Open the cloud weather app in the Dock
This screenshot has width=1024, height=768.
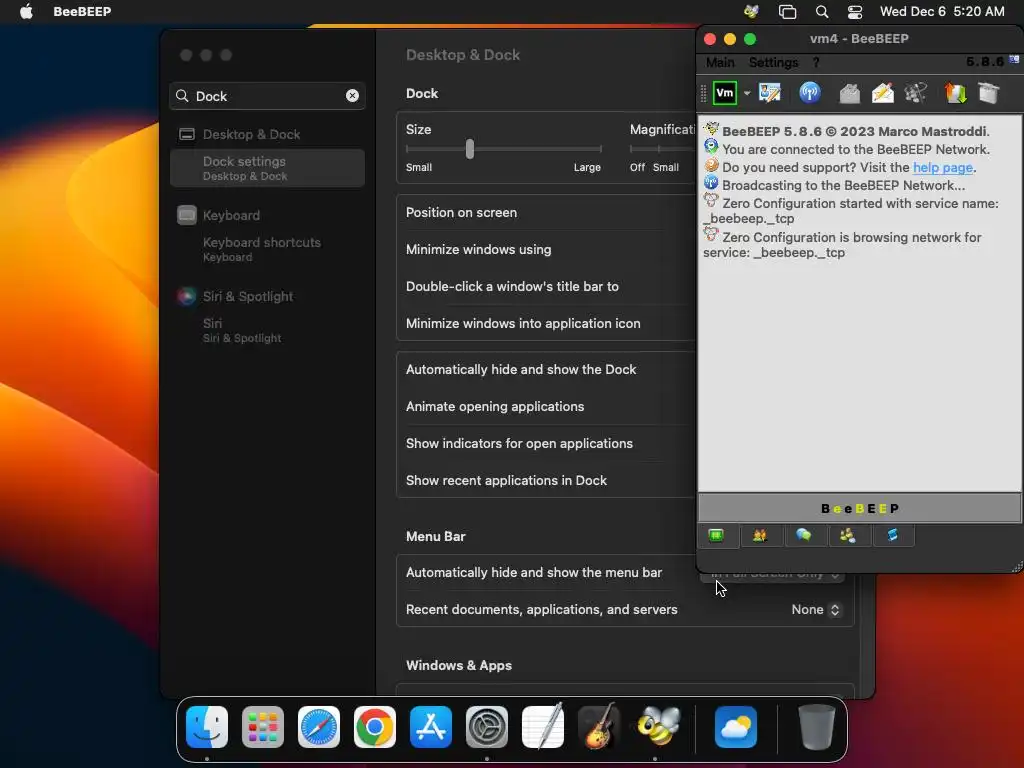(x=736, y=727)
